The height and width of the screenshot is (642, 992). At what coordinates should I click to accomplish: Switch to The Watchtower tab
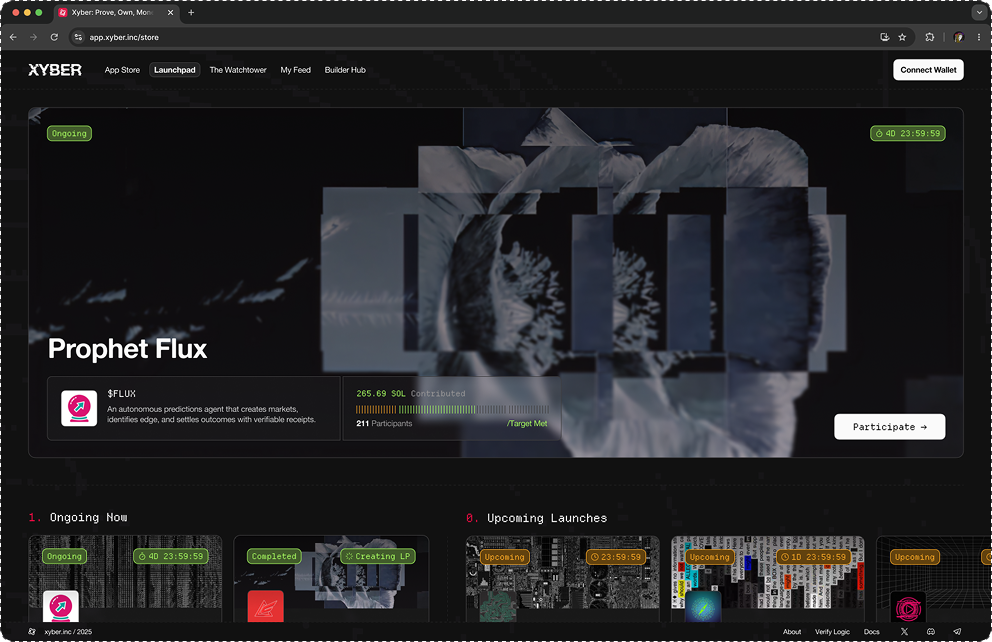click(x=238, y=70)
